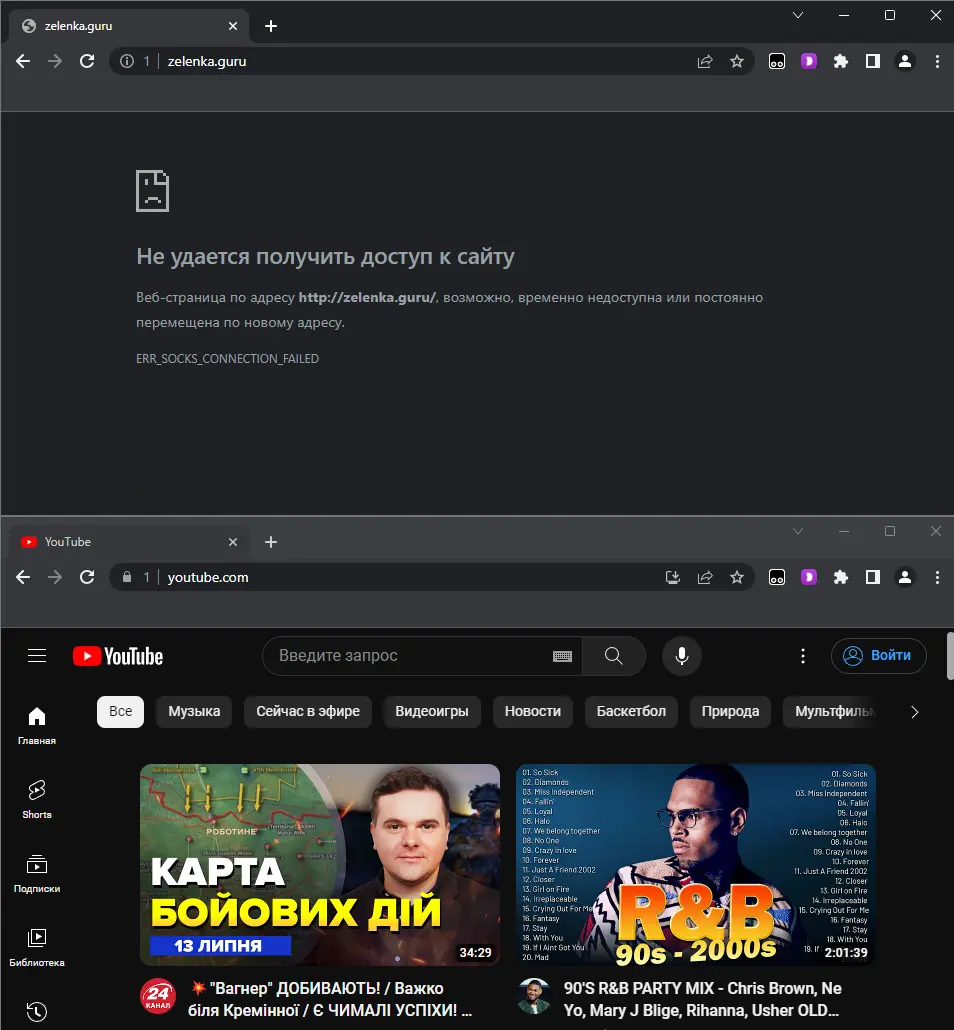Bookmark the zelenka.guru page
The width and height of the screenshot is (954, 1030).
tap(737, 61)
